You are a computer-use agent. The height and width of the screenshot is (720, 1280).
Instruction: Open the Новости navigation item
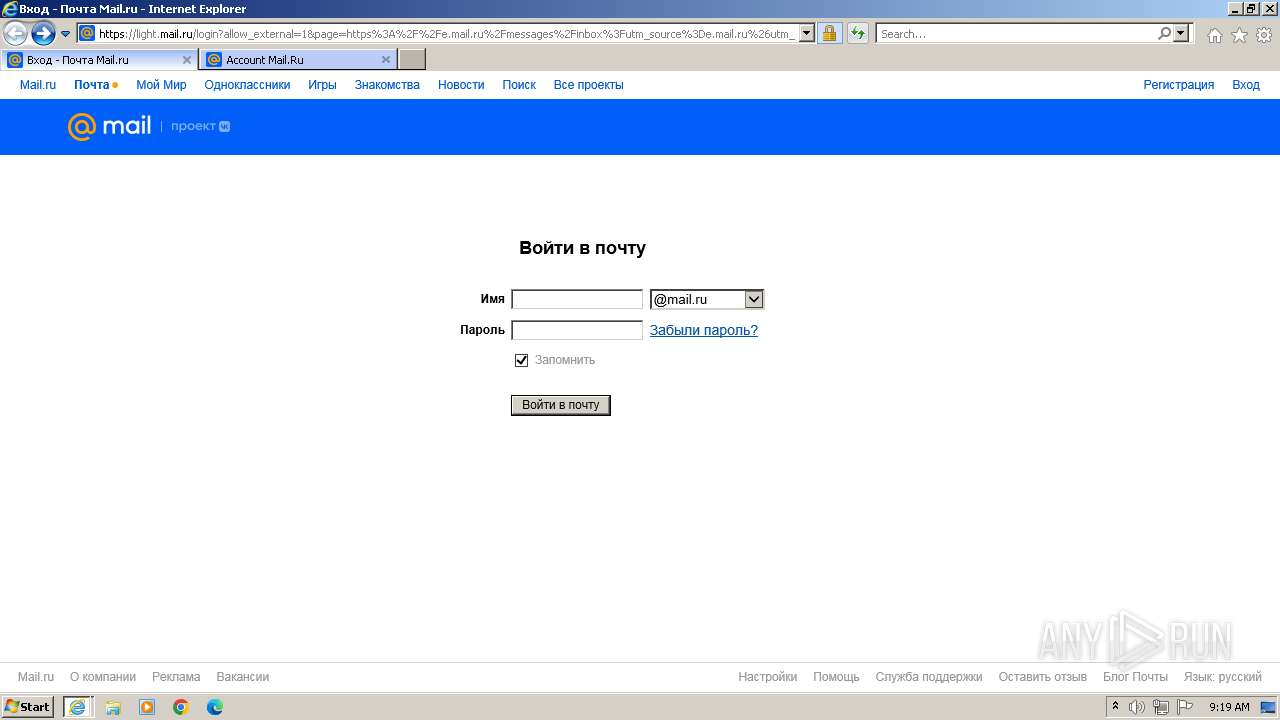461,85
